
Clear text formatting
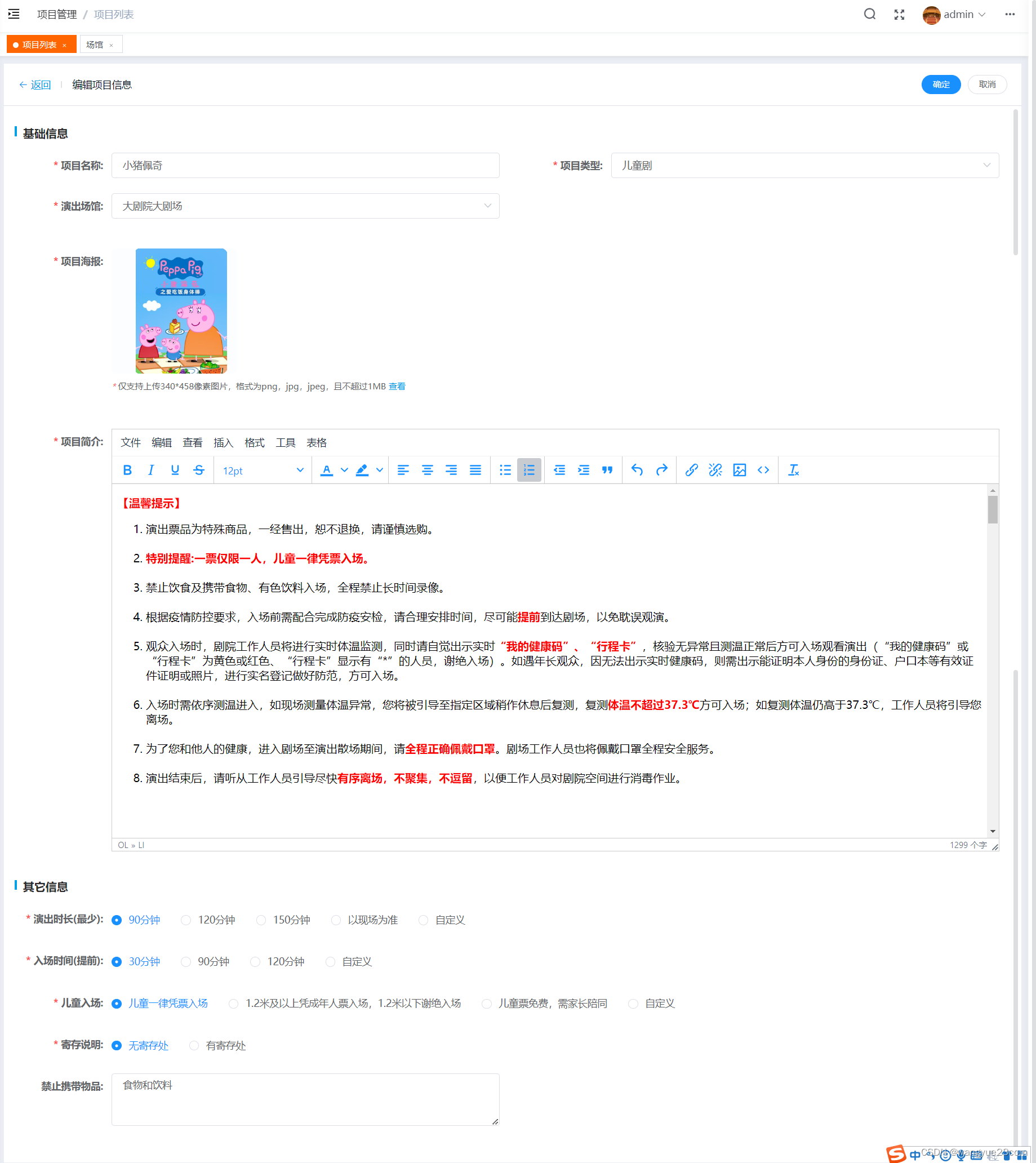tap(794, 470)
